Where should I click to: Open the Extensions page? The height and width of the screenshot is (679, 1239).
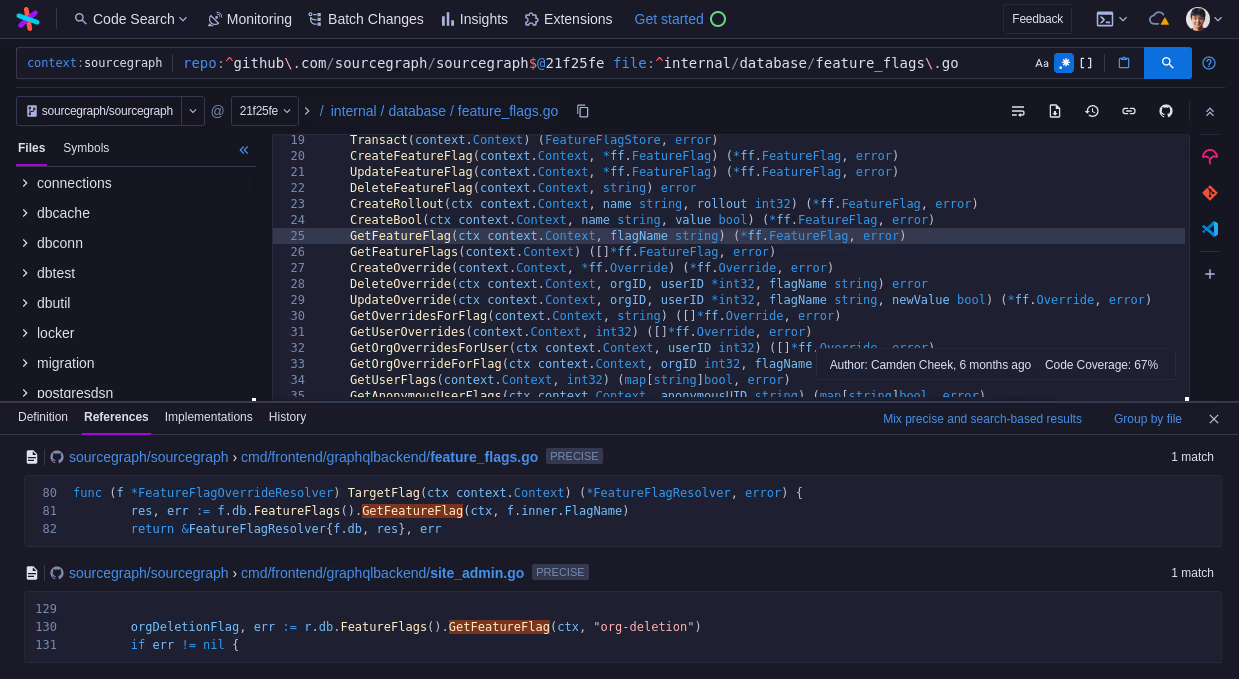coord(568,19)
